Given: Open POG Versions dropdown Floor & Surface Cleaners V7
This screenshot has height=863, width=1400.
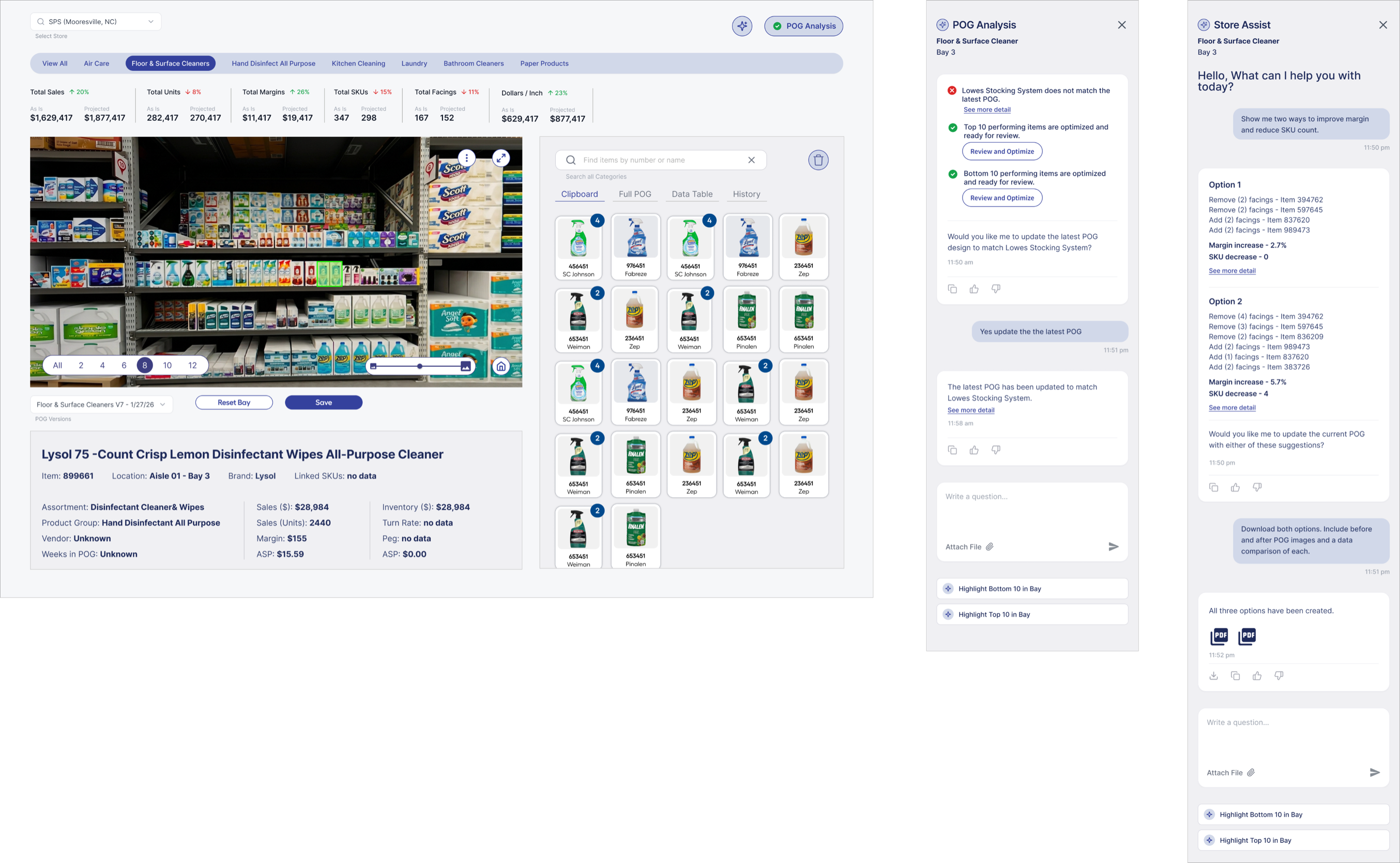Looking at the screenshot, I should pos(101,405).
